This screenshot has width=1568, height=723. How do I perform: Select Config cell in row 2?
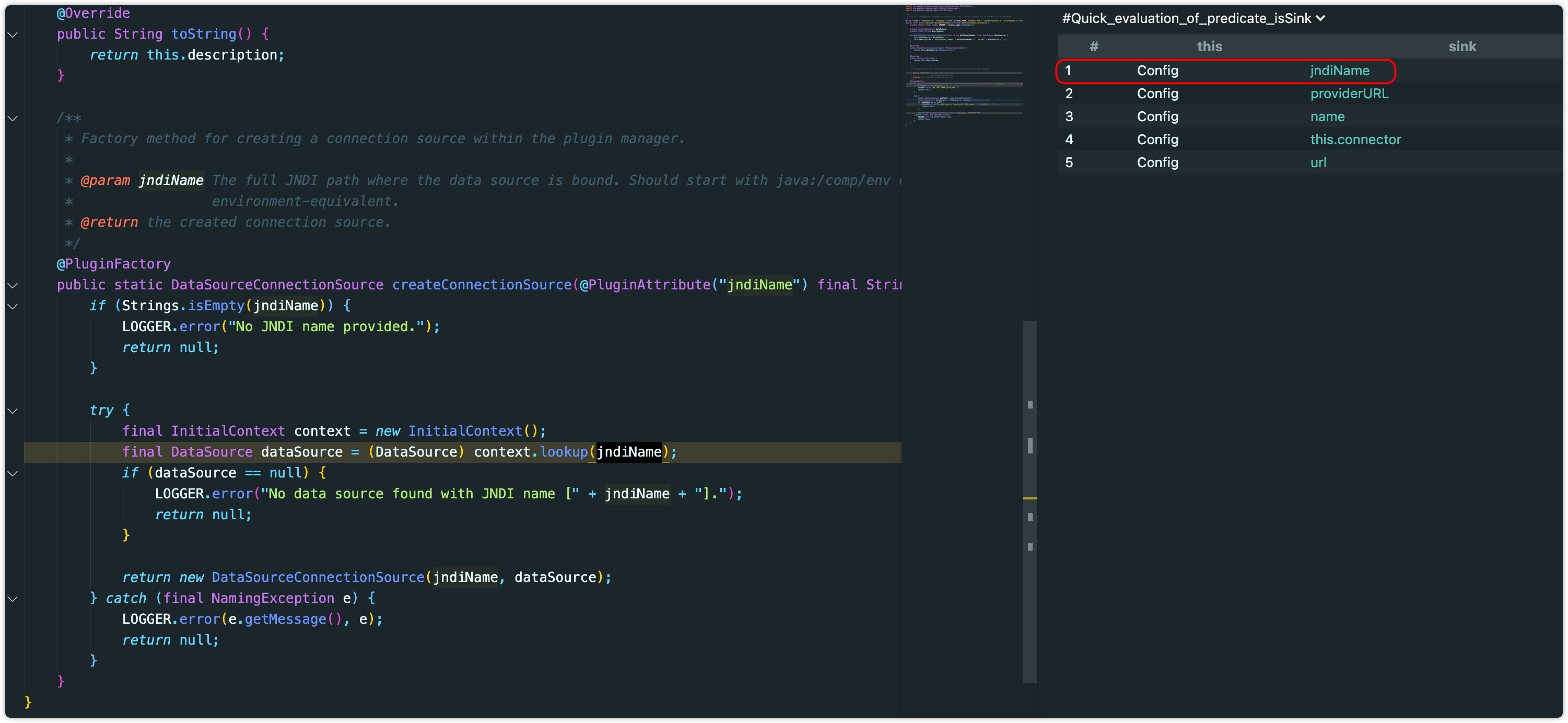coord(1158,94)
